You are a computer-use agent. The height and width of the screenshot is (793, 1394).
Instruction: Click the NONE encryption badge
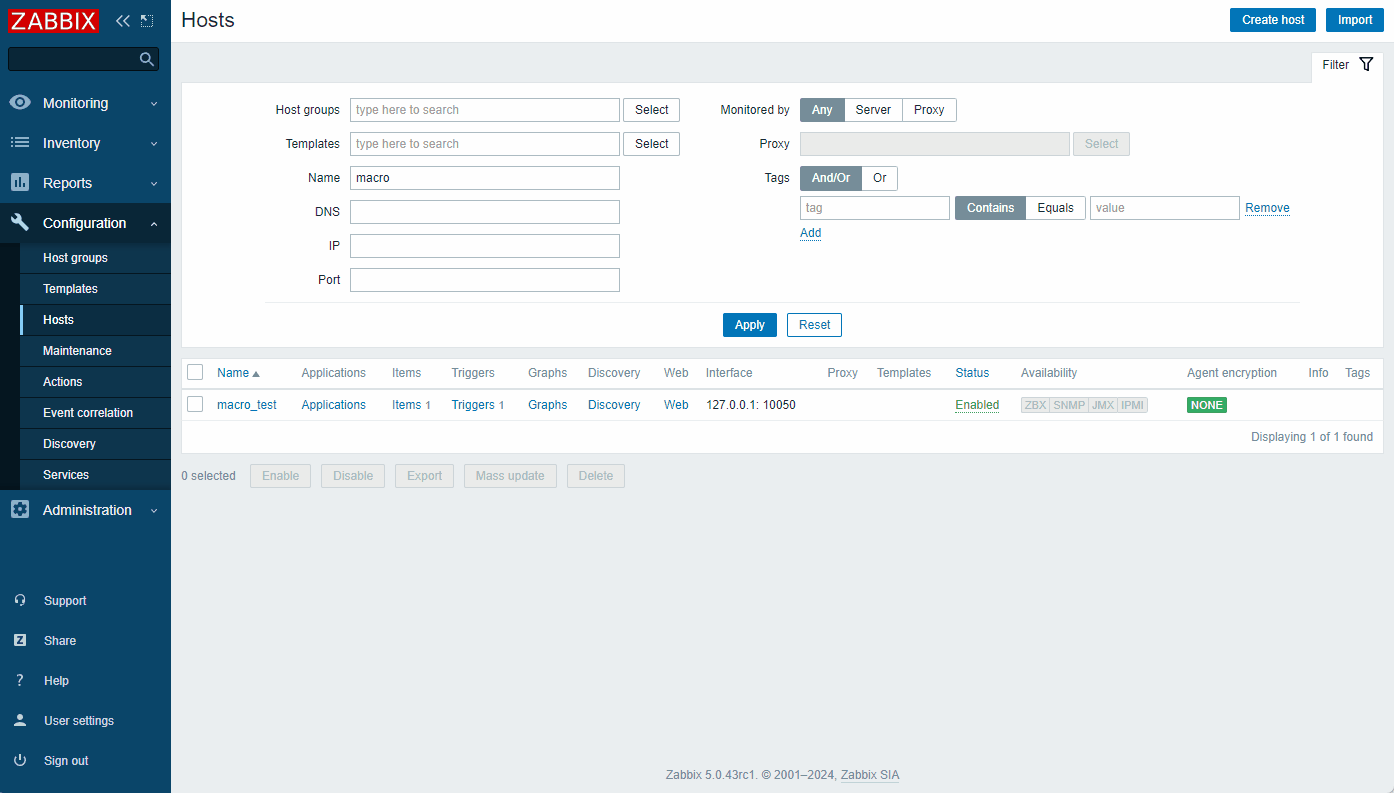tap(1207, 405)
